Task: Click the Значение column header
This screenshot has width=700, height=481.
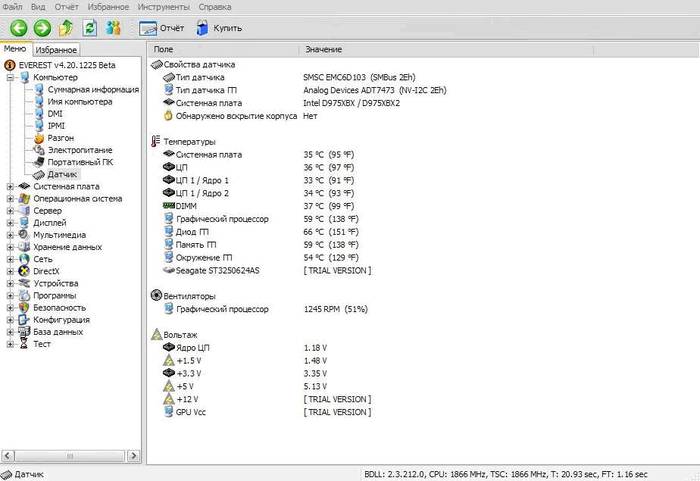Action: [323, 49]
